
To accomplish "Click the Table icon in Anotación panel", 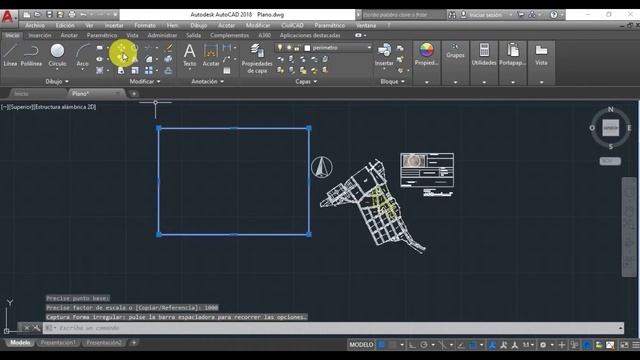I will 227,71.
